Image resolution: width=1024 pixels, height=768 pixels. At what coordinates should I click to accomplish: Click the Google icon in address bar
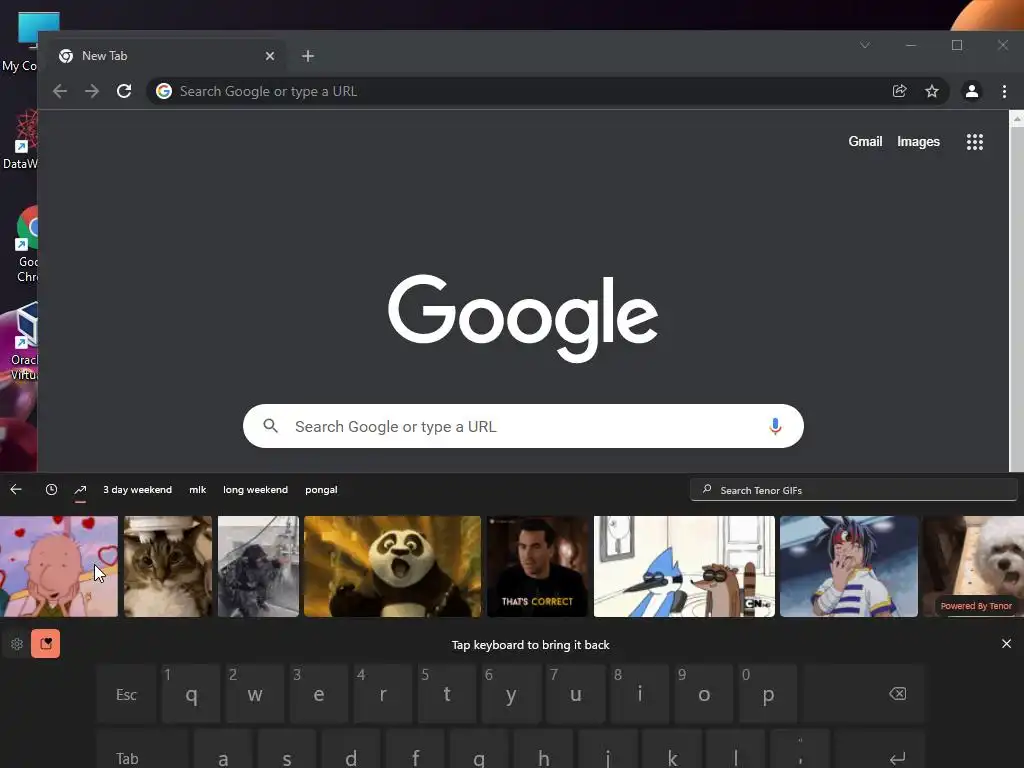164,91
